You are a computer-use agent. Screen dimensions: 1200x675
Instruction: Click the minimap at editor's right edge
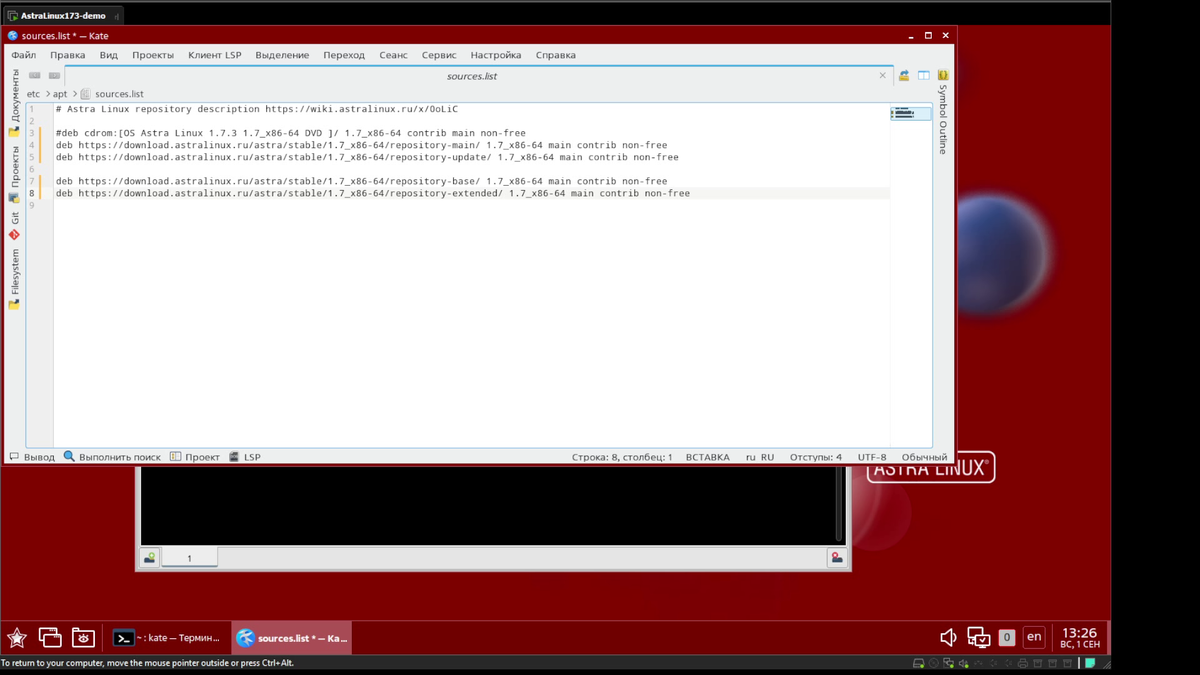(910, 114)
